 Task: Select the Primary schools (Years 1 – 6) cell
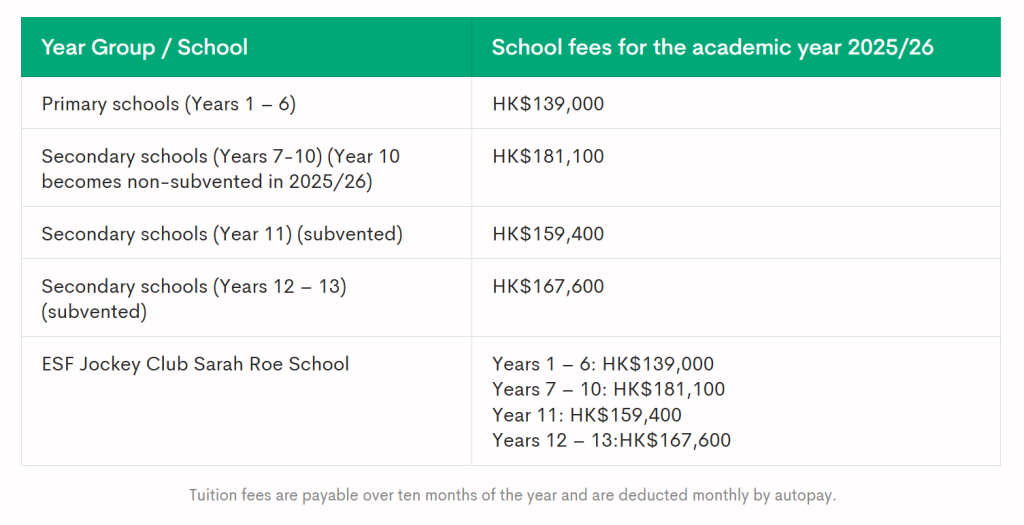(168, 104)
